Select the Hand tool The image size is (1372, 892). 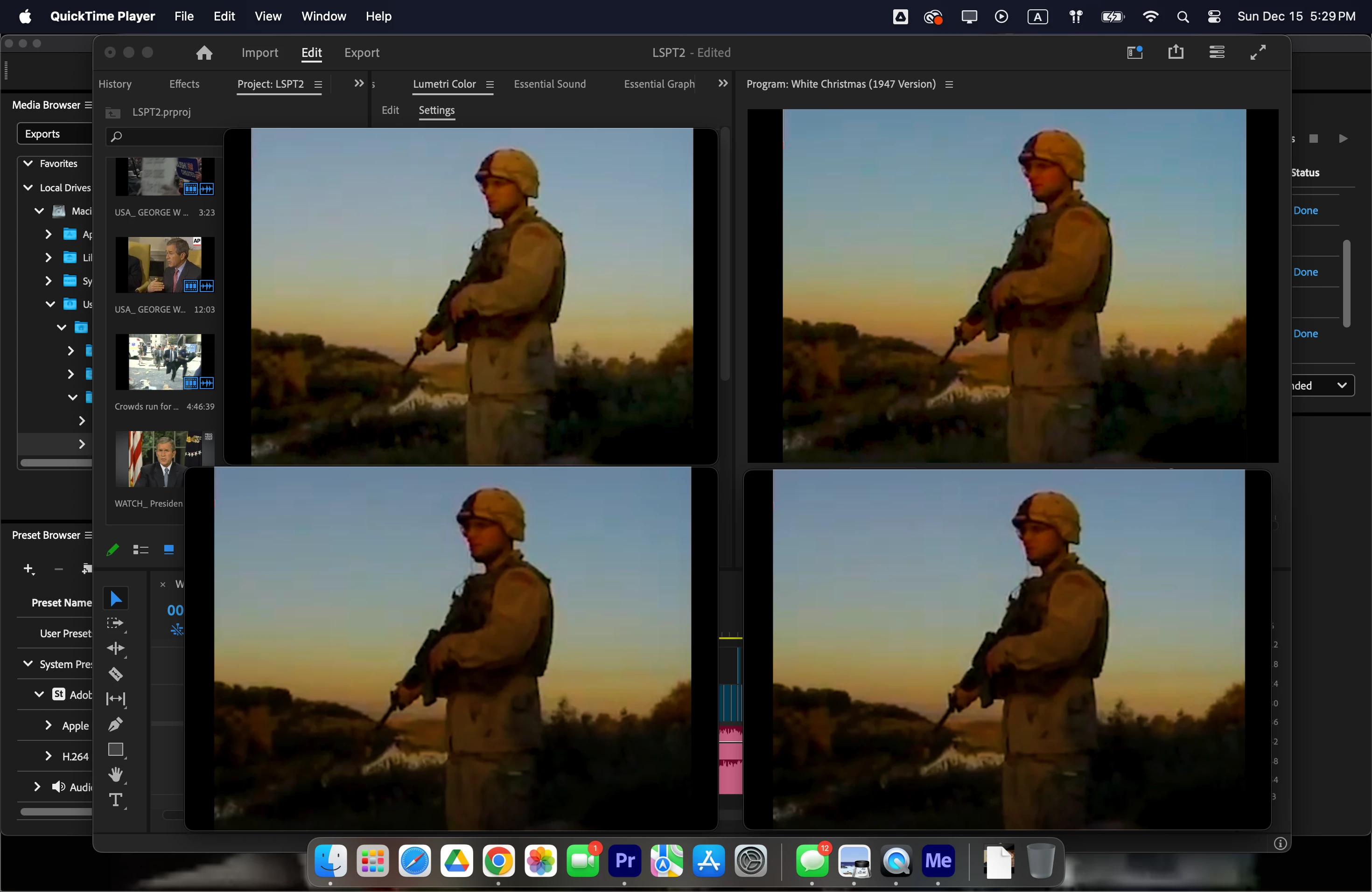point(115,774)
